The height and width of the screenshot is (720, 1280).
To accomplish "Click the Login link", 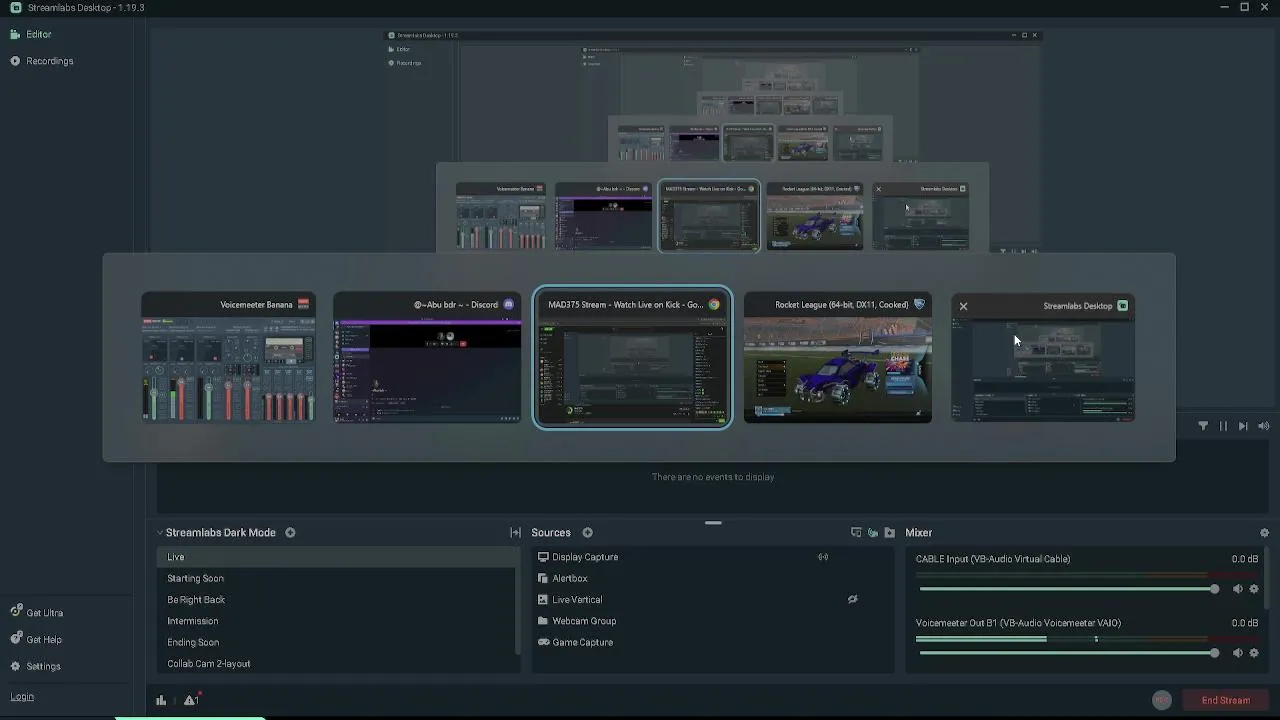I will (22, 697).
